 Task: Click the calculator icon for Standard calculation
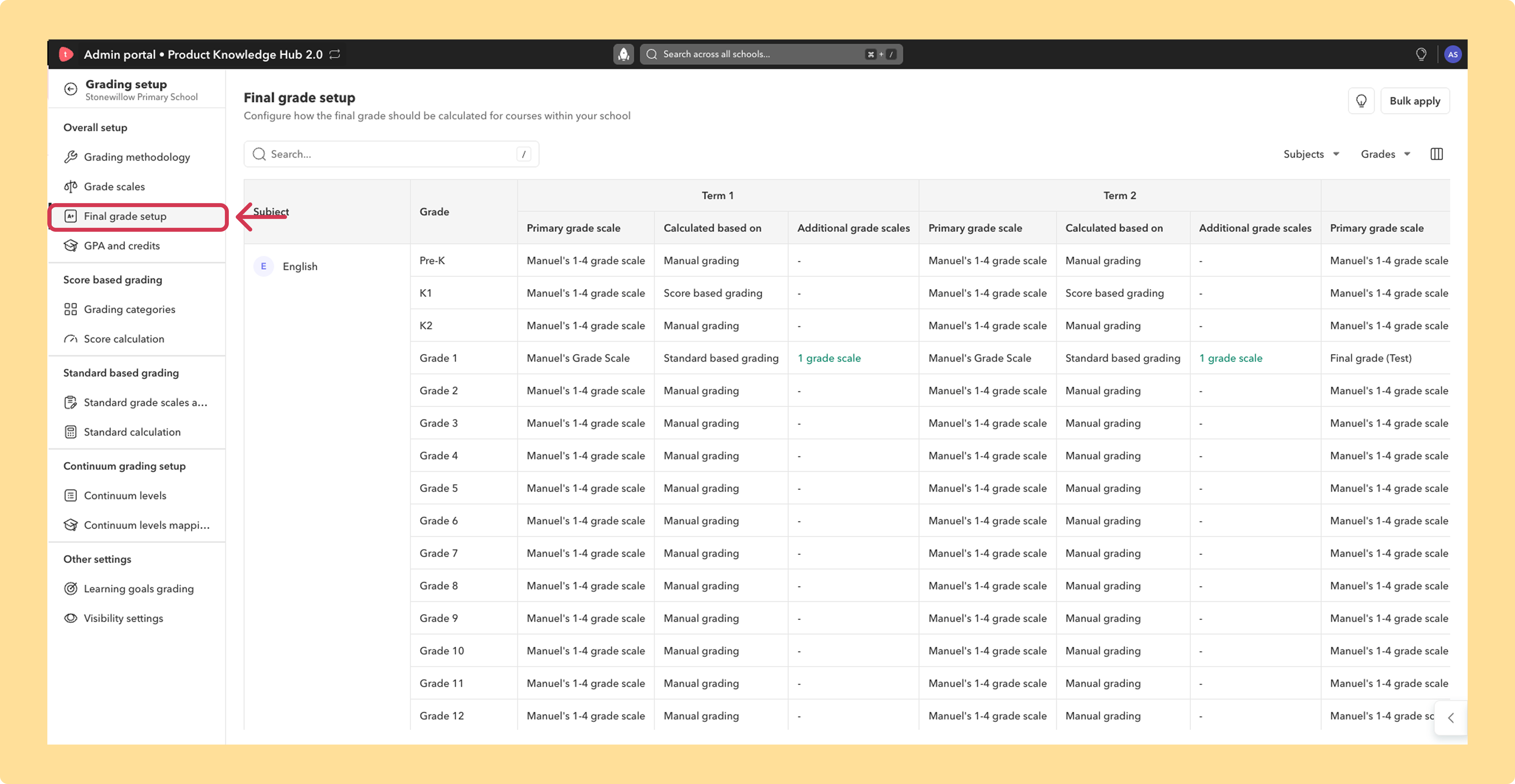(x=71, y=432)
